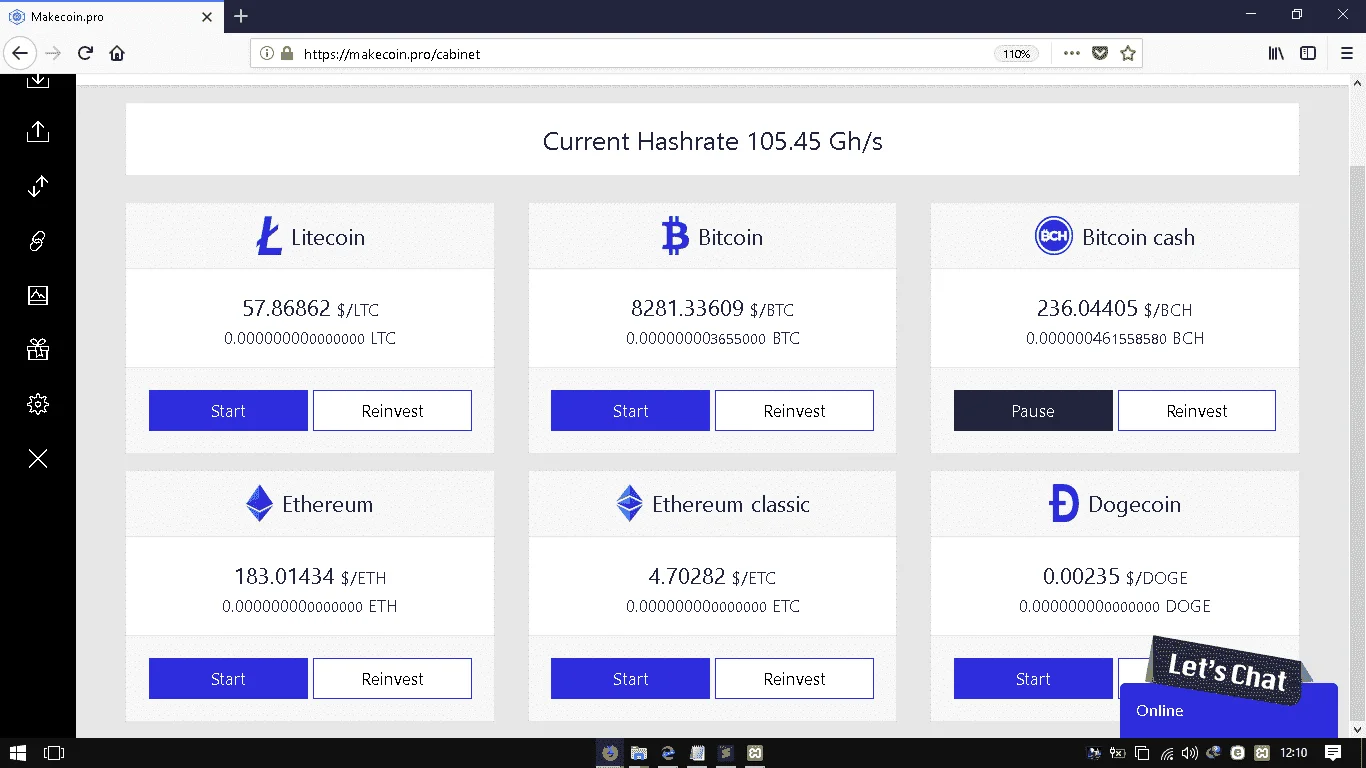The height and width of the screenshot is (768, 1366).
Task: Open a new browser tab
Action: tap(241, 16)
